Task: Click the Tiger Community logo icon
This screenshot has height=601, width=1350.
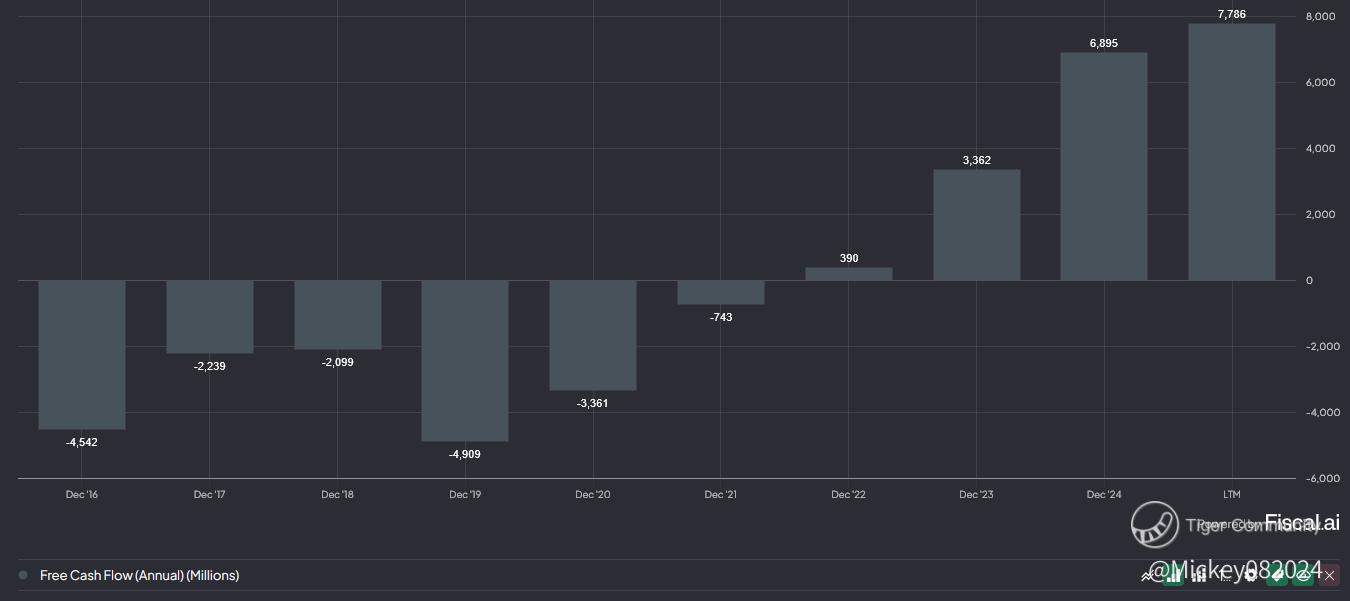Action: (1155, 524)
